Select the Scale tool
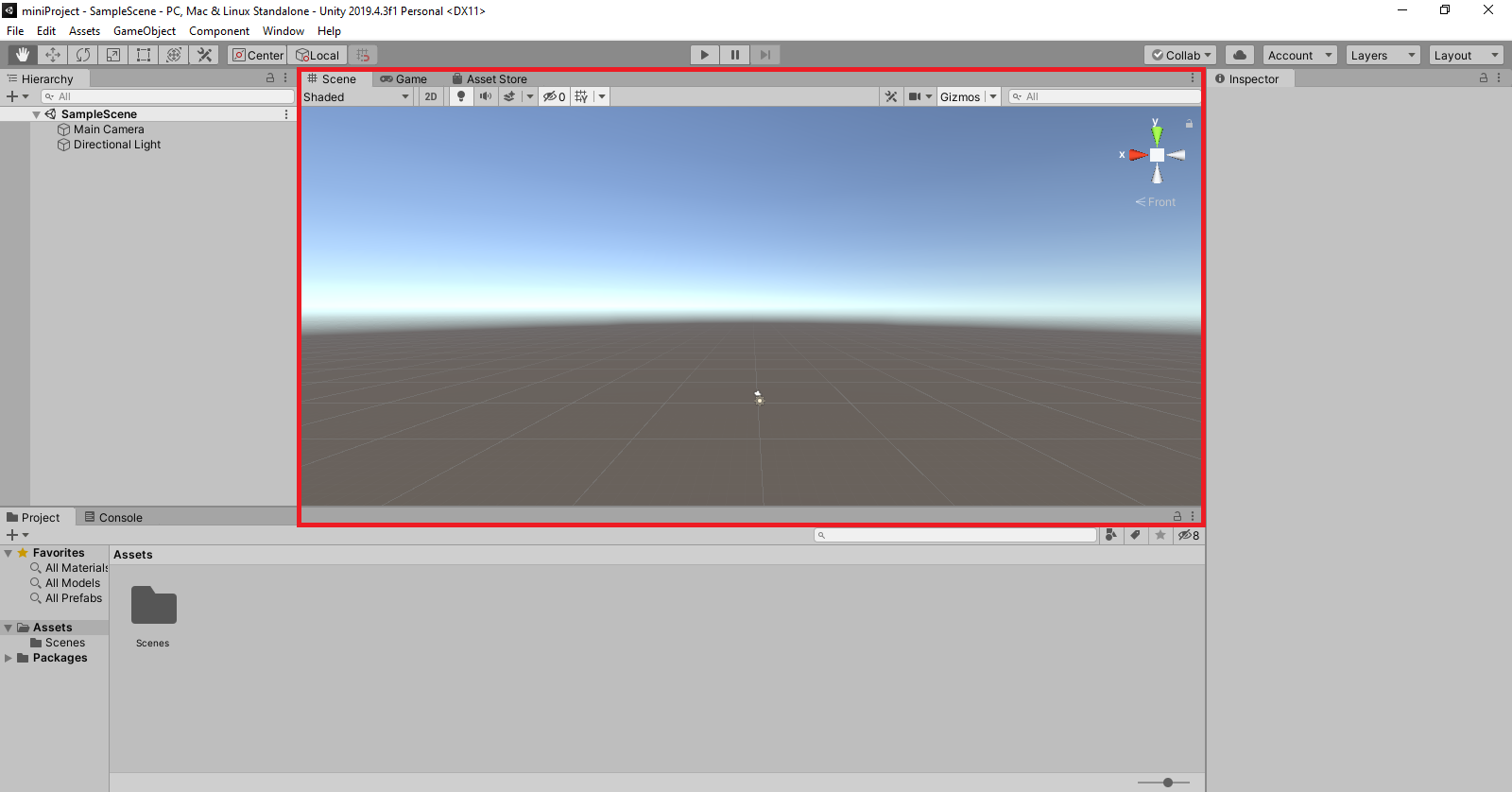The image size is (1512, 792). (113, 55)
